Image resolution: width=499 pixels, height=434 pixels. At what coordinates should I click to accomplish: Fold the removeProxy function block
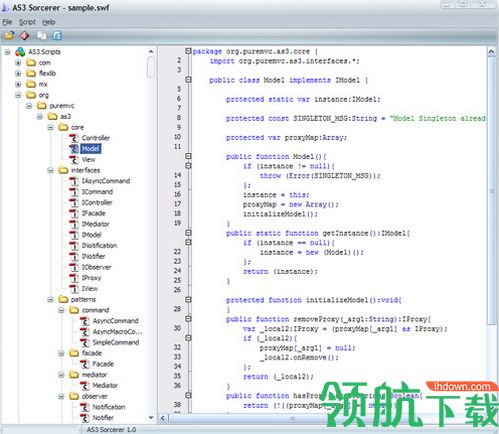tap(188, 319)
